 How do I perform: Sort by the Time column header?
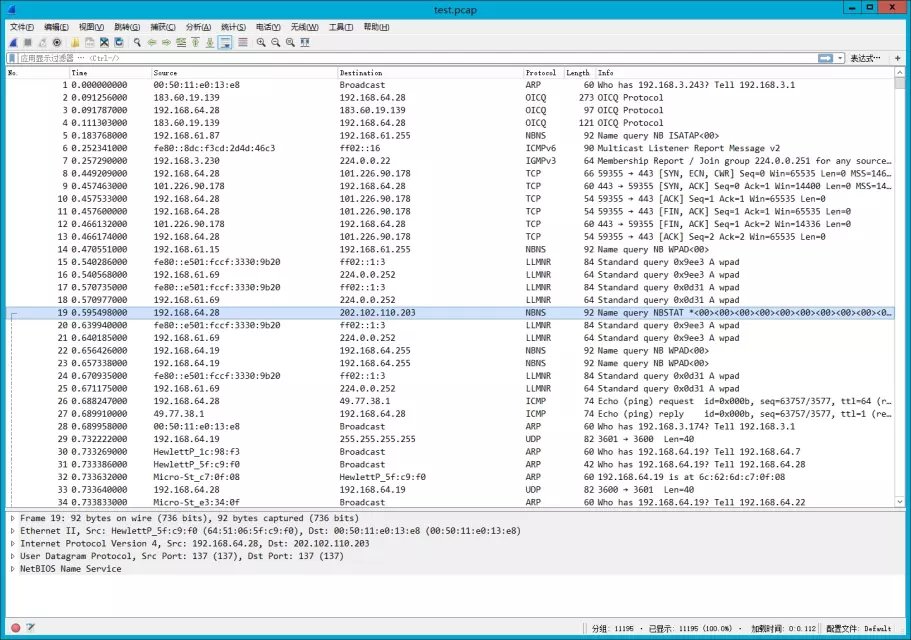coord(110,73)
